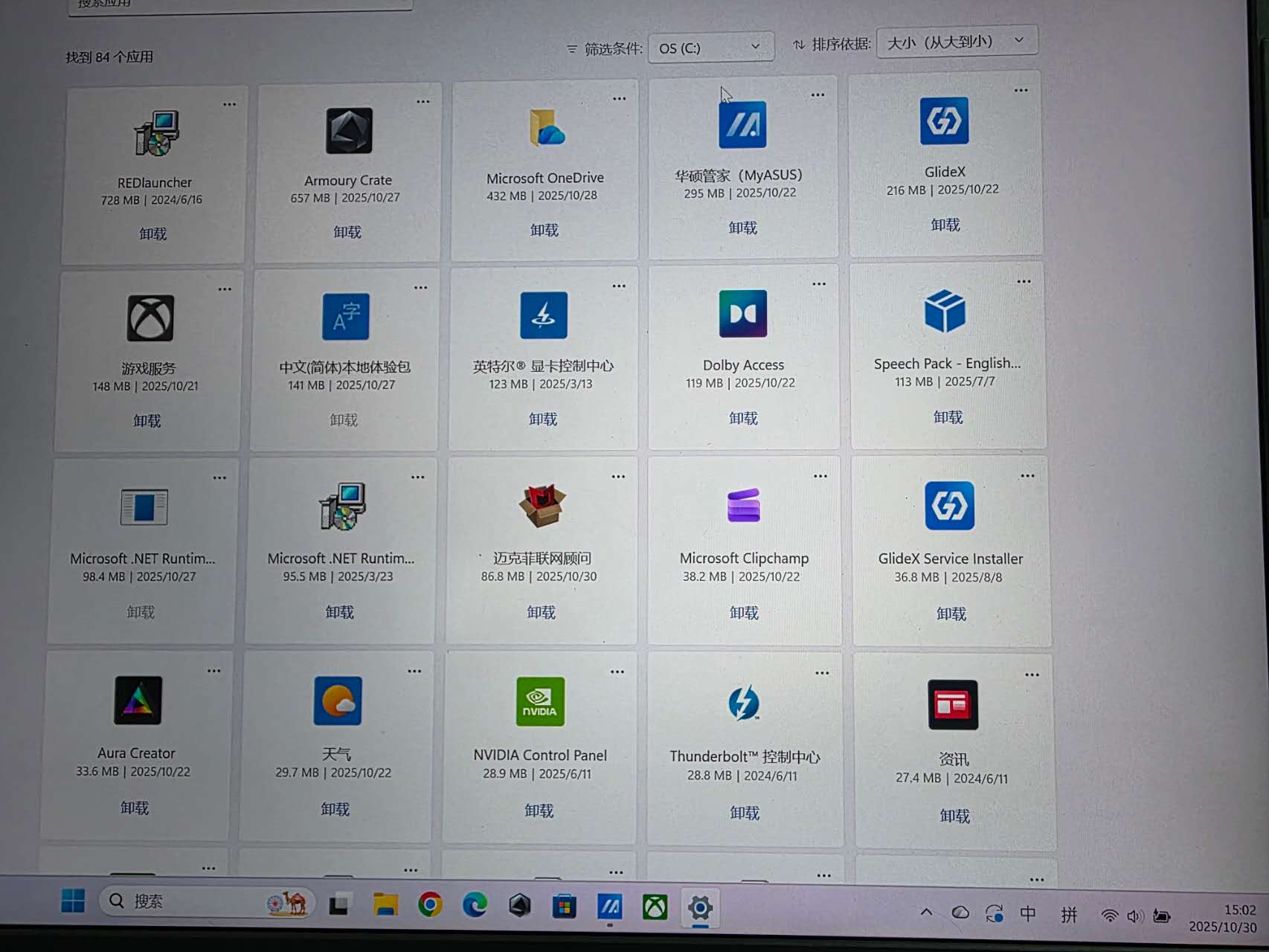Image resolution: width=1269 pixels, height=952 pixels.
Task: Click the GlideX Service Installer icon
Action: [x=949, y=506]
